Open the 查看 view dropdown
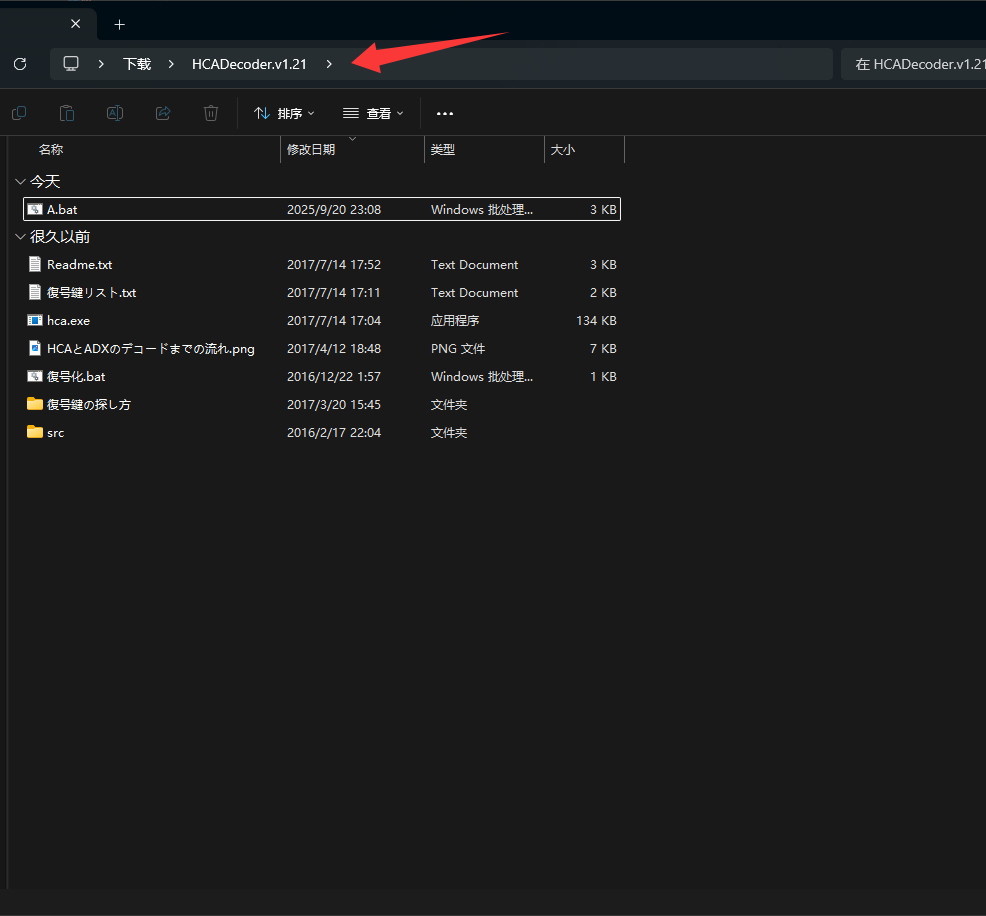The width and height of the screenshot is (986, 916). (373, 113)
